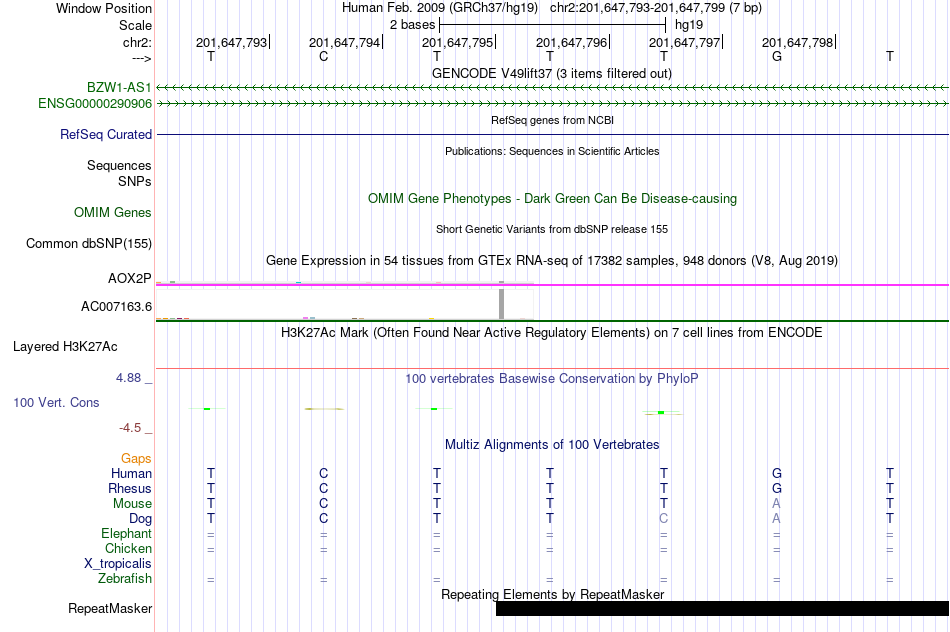The width and height of the screenshot is (950, 632).
Task: Click the Gaps row label
Action: pyautogui.click(x=136, y=459)
